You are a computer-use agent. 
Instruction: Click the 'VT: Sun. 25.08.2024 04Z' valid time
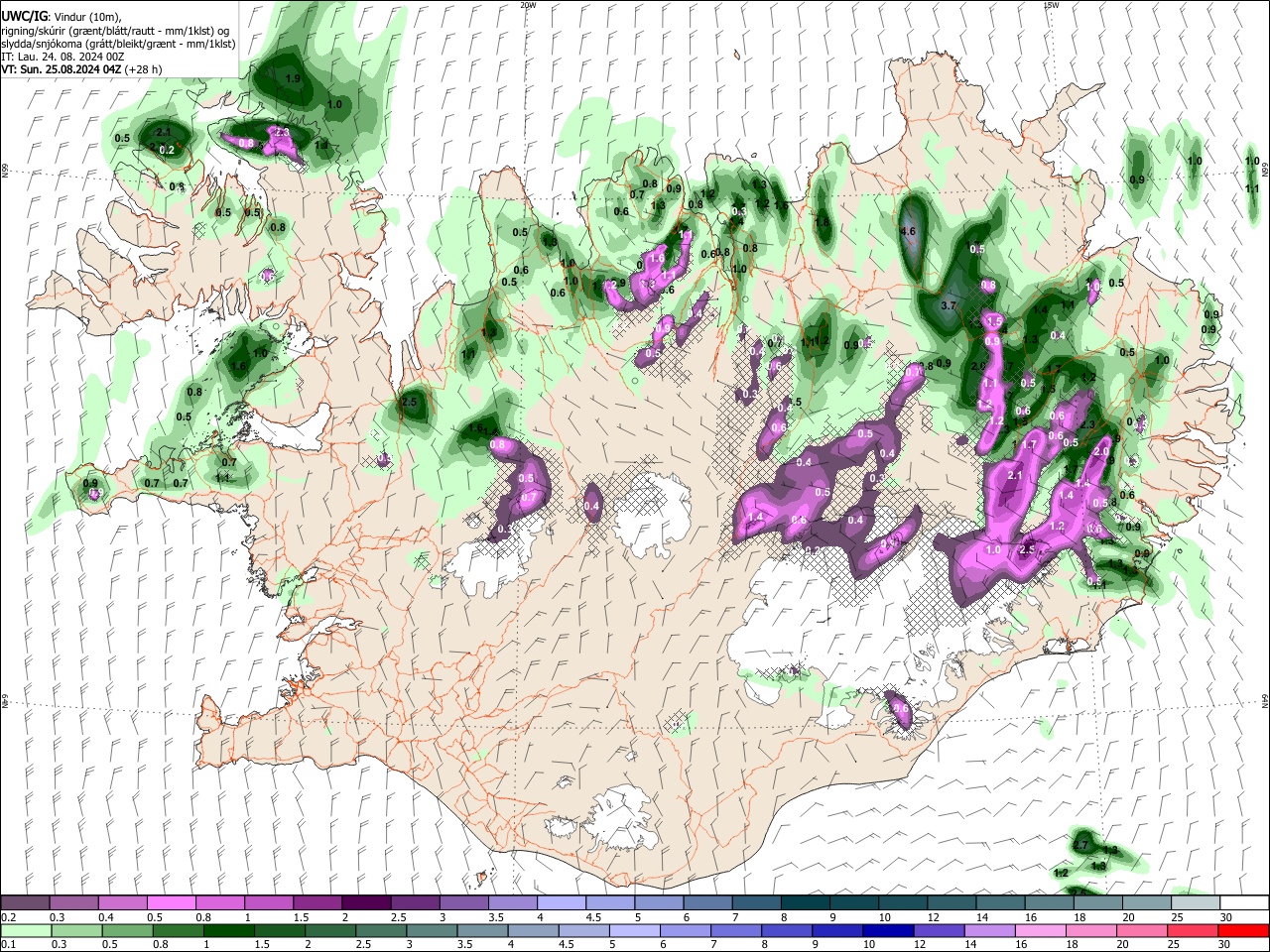(63, 69)
